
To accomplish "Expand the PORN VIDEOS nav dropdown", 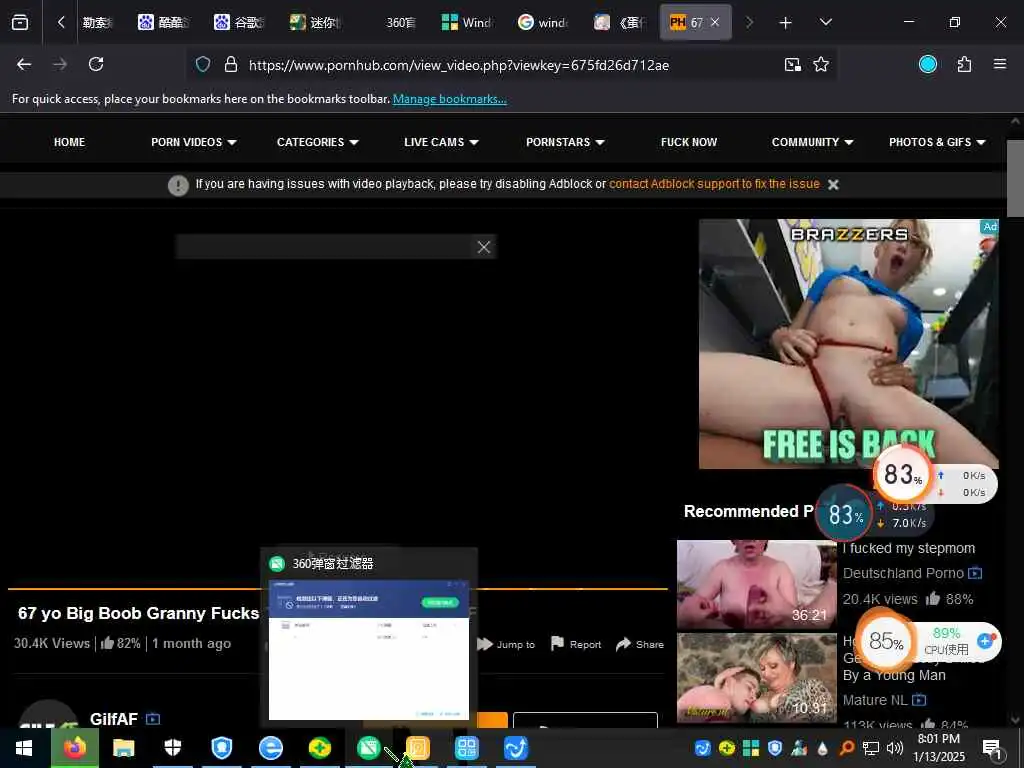I will pos(194,142).
